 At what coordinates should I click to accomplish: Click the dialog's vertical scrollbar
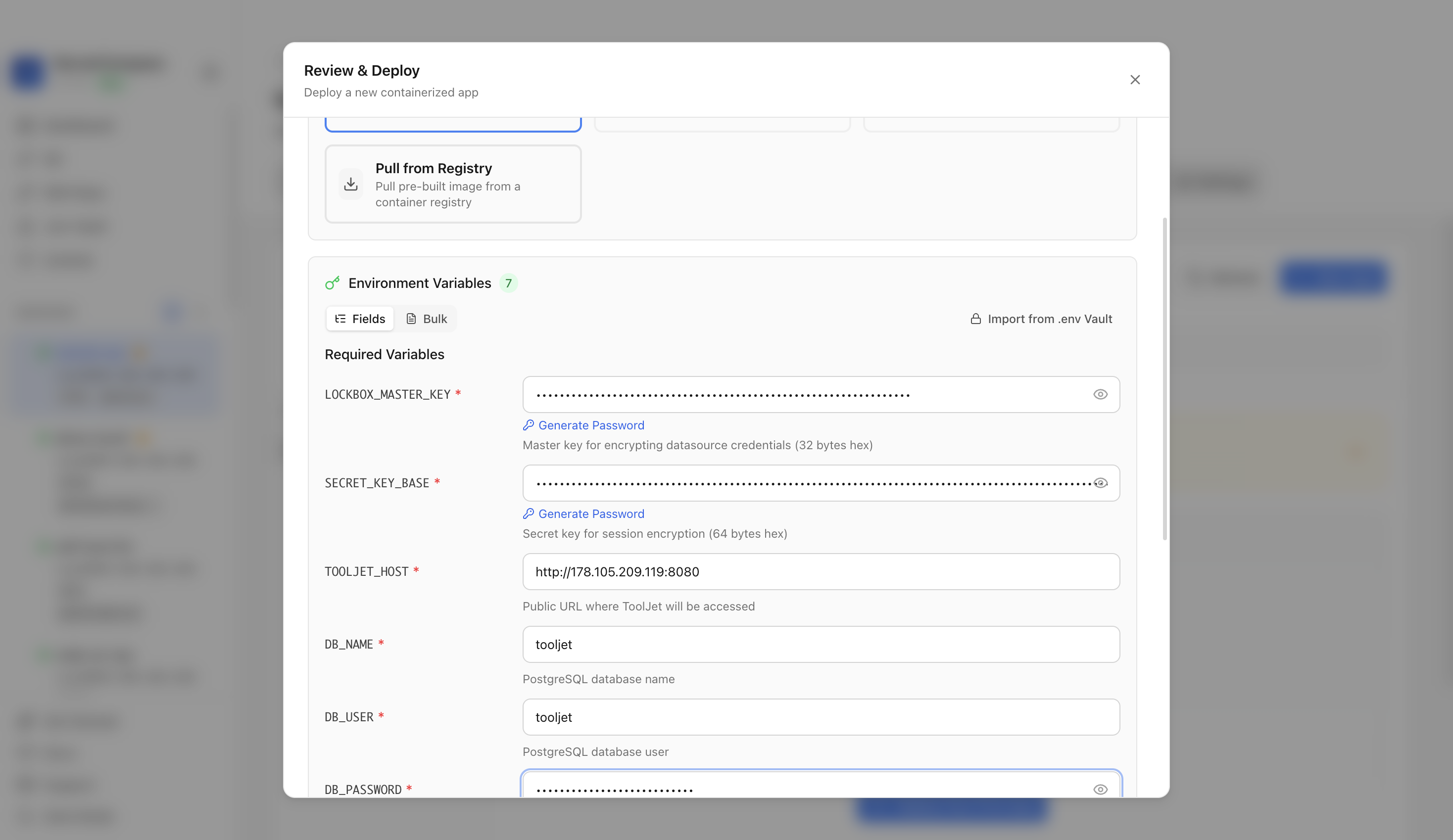coord(1164,379)
